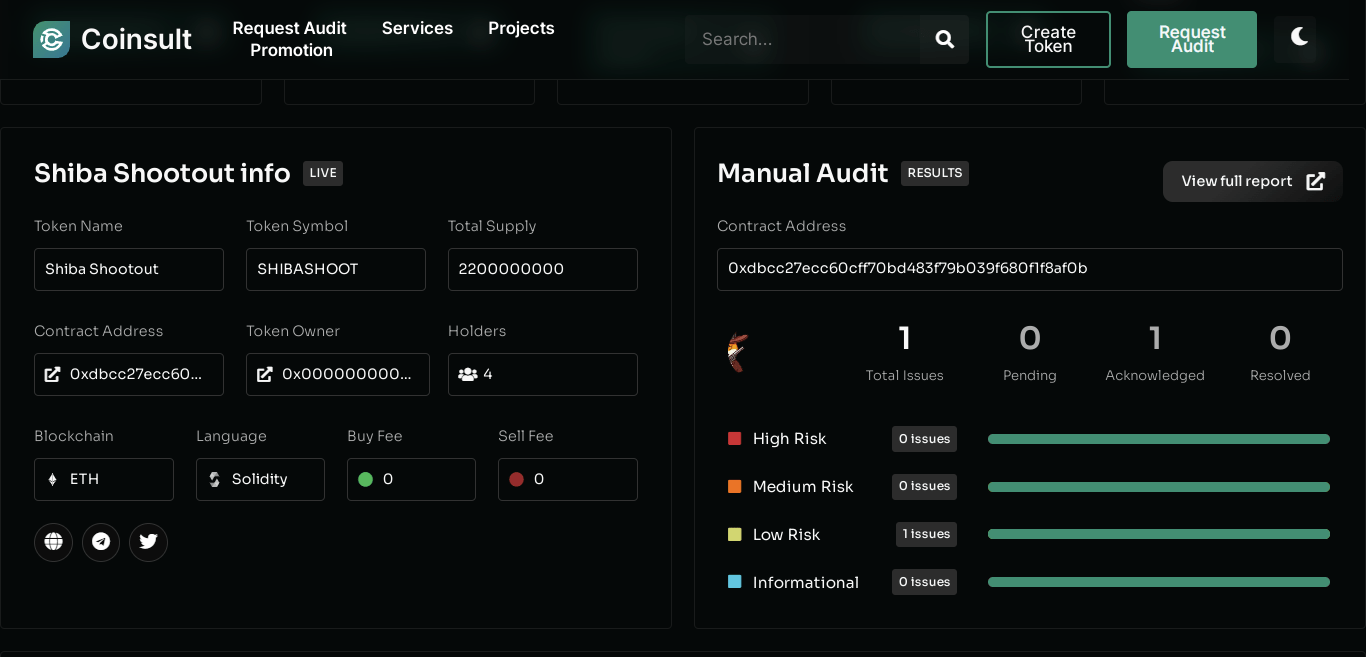The height and width of the screenshot is (657, 1366).
Task: Click the High Risk progress bar
Action: 1159,439
